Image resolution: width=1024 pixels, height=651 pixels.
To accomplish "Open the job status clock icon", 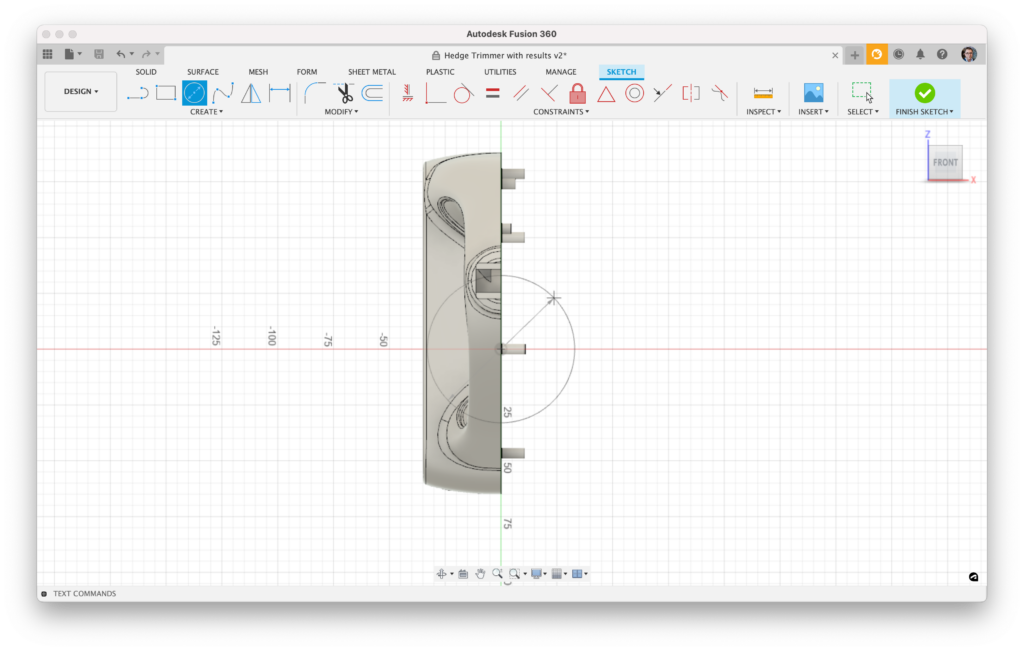I will click(x=899, y=54).
